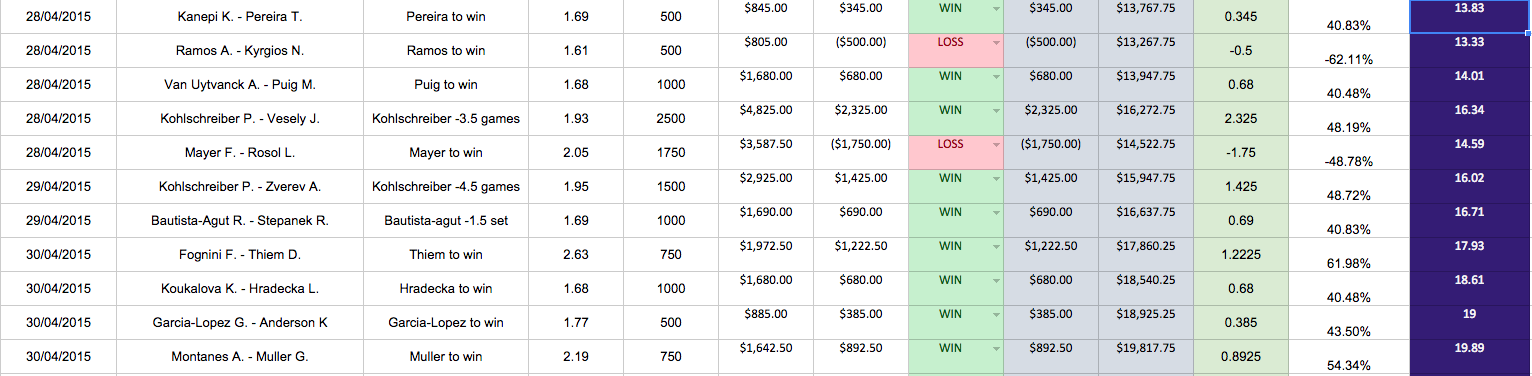
Task: Select the purple cell showing 19.89
Action: [x=1469, y=356]
